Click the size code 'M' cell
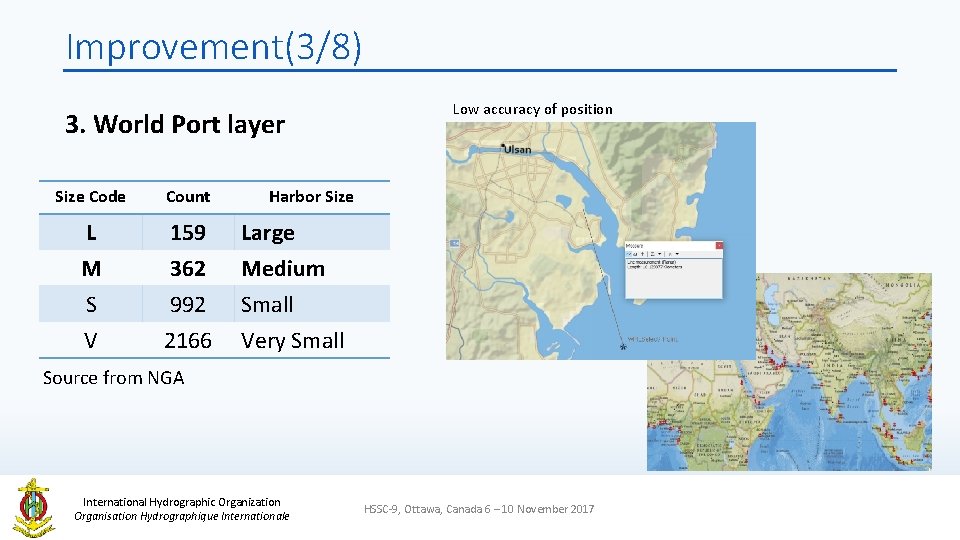960x540 pixels. coord(91,268)
